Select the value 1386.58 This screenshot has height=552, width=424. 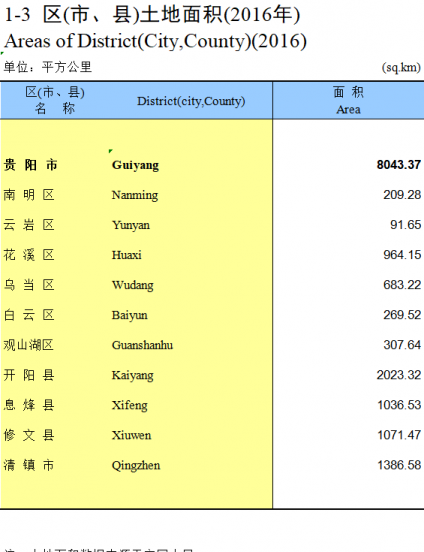point(399,465)
